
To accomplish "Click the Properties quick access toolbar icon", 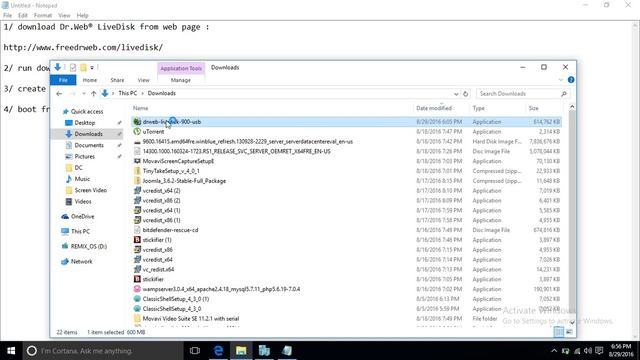I will tap(73, 67).
